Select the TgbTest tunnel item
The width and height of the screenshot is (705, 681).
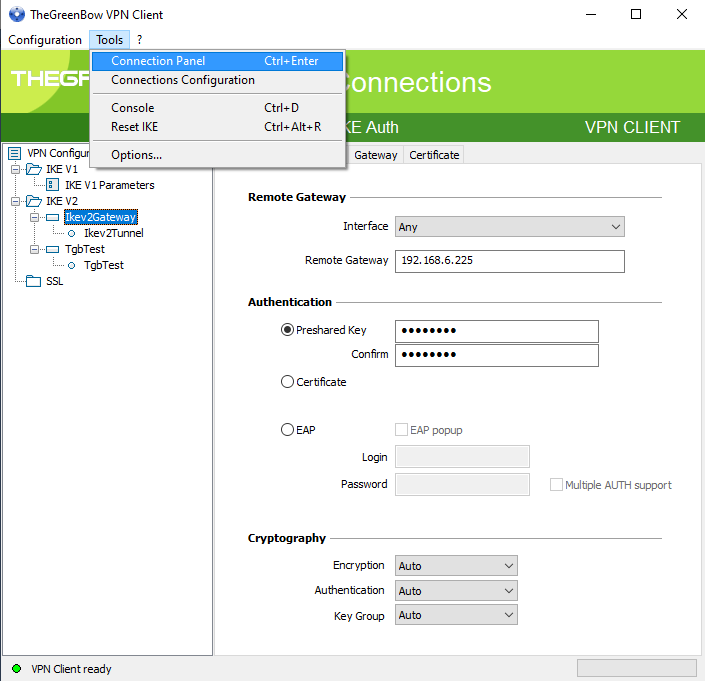104,265
